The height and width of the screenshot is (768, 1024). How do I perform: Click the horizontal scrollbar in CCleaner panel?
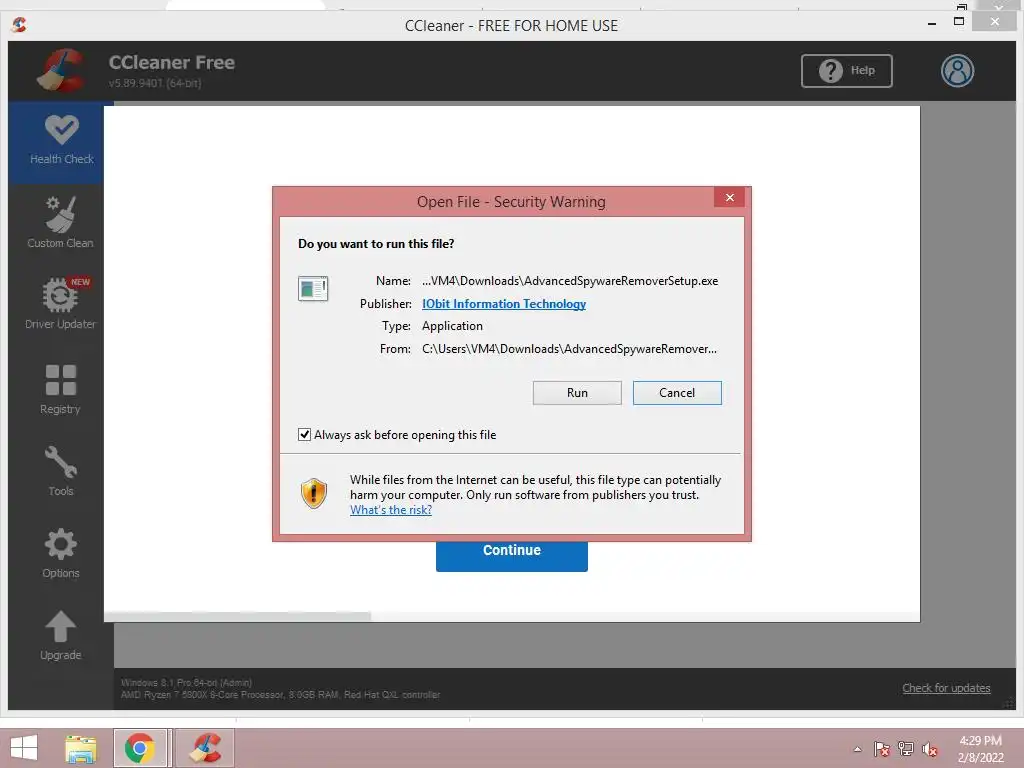click(x=238, y=616)
